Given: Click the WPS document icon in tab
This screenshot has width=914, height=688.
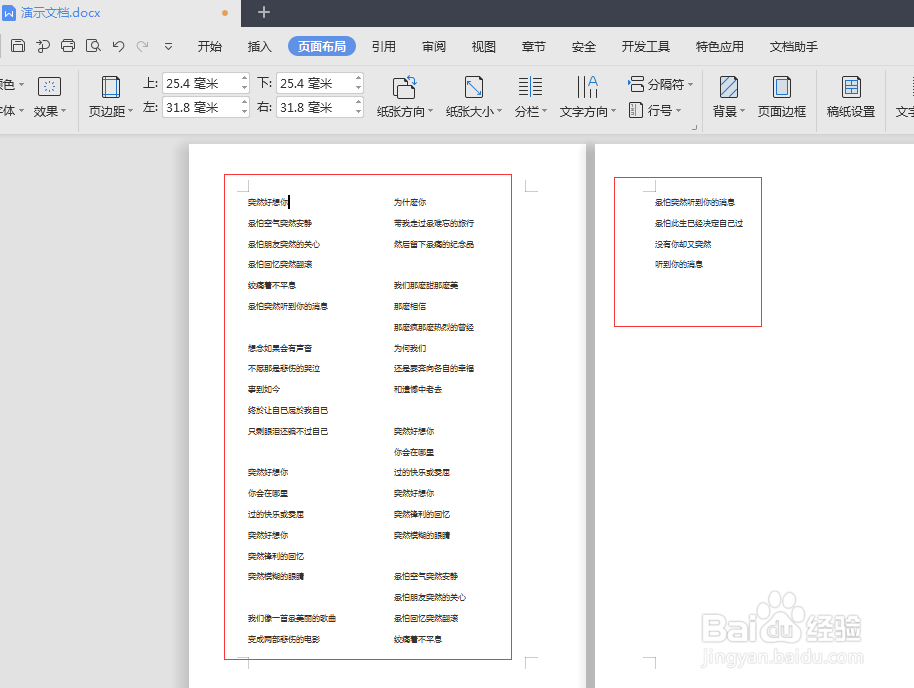Looking at the screenshot, I should [9, 13].
